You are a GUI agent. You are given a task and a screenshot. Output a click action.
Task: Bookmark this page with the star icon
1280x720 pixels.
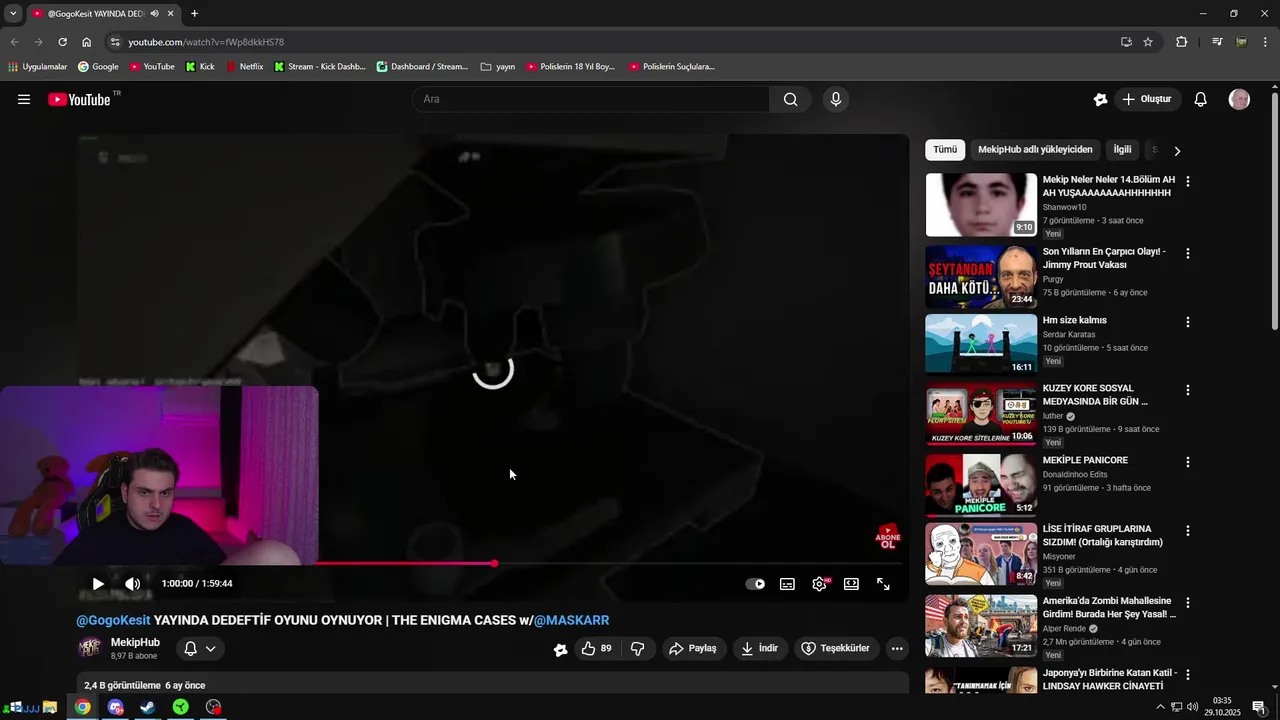point(1148,42)
